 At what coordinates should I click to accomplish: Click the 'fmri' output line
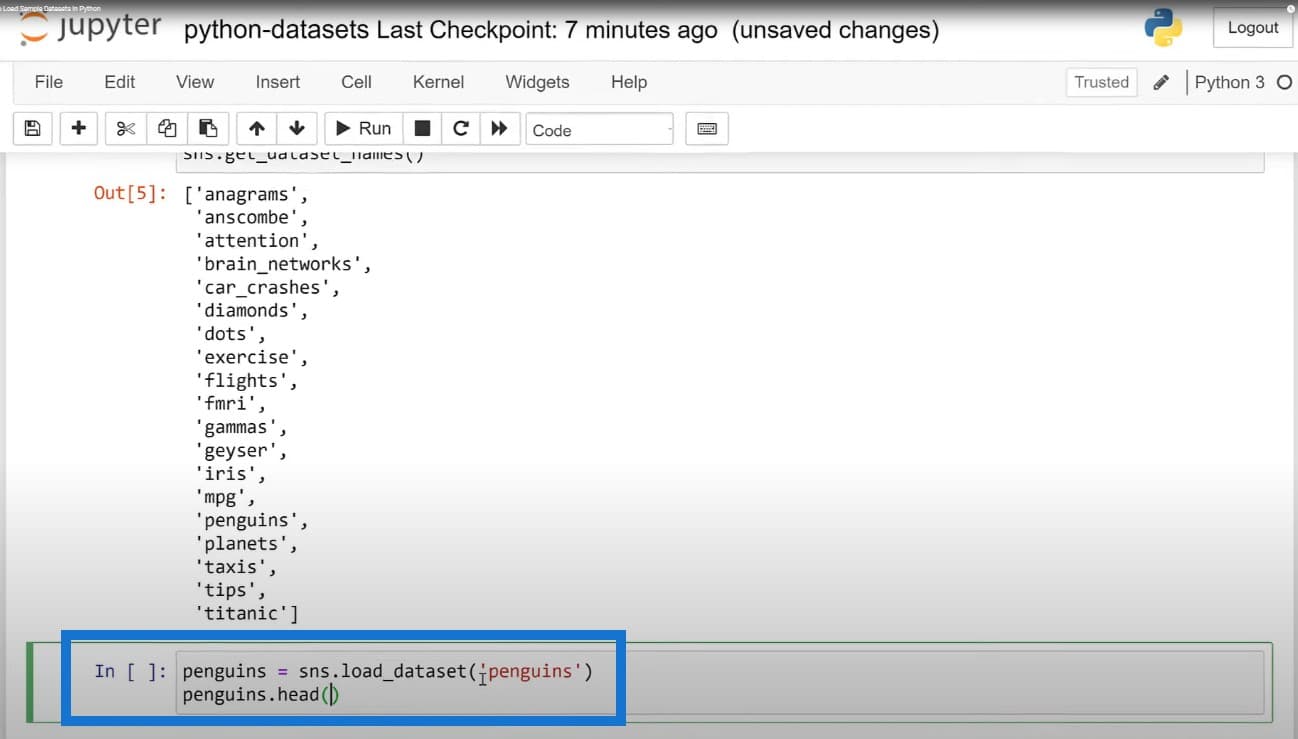click(x=230, y=403)
